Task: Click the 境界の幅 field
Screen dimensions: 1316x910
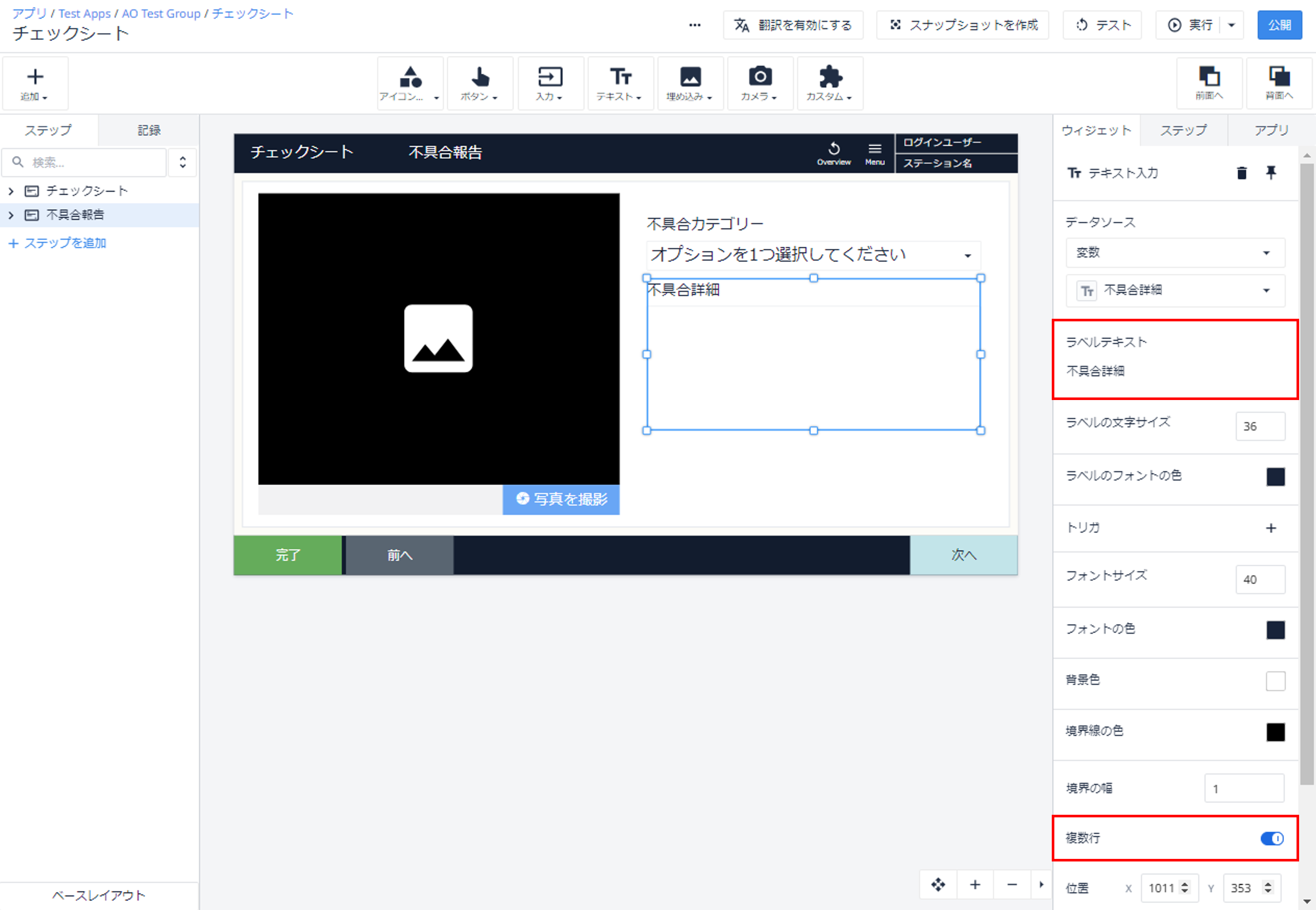Action: [1244, 789]
